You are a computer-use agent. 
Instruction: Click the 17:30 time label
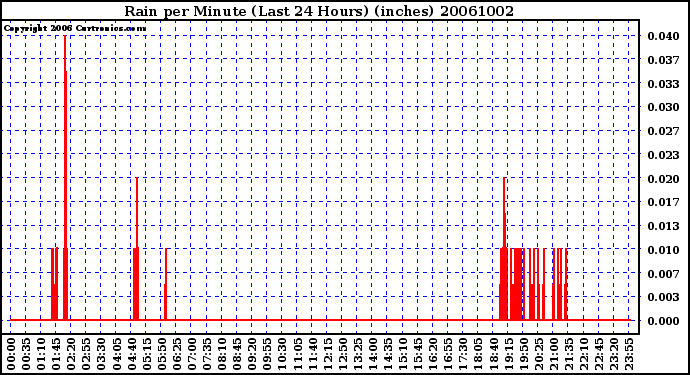462,354
